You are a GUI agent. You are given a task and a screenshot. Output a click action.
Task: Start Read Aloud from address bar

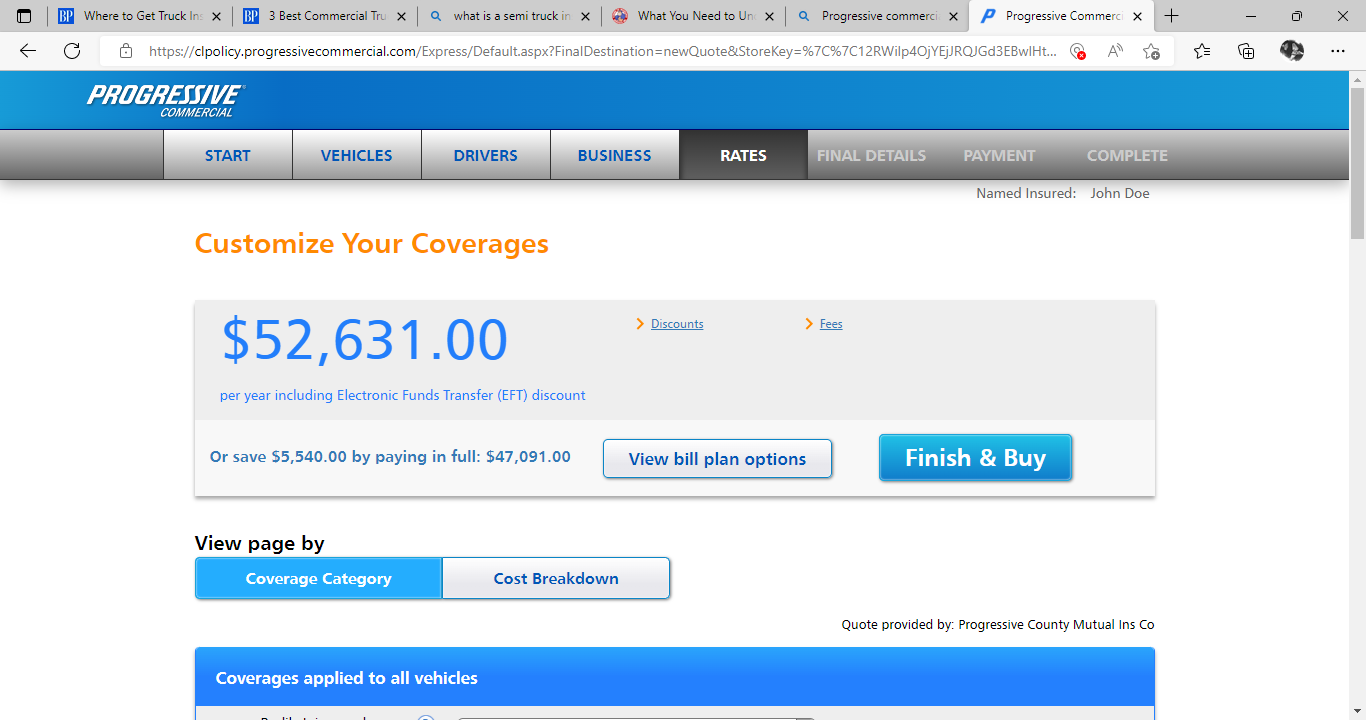pyautogui.click(x=1115, y=51)
